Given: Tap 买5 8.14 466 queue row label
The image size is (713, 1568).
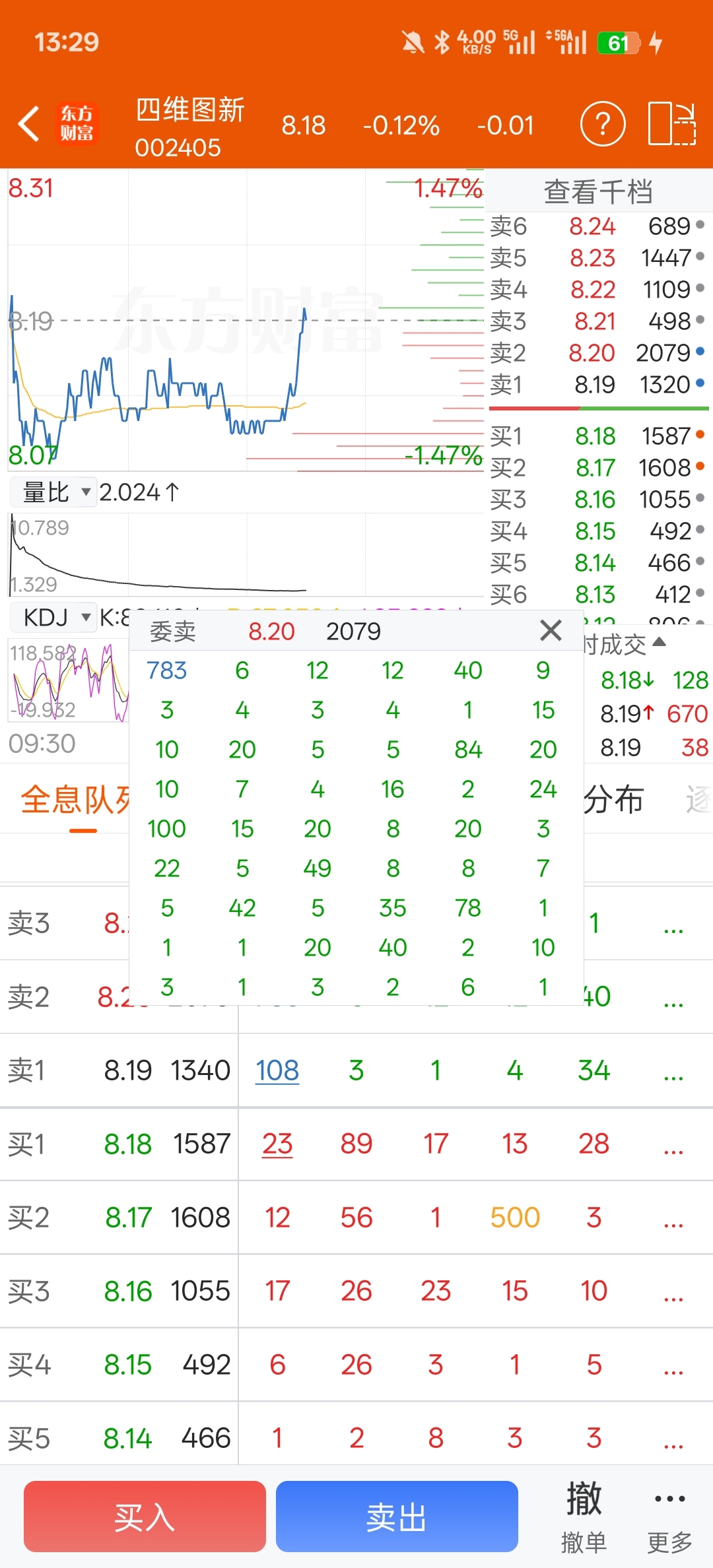Looking at the screenshot, I should (119, 1438).
